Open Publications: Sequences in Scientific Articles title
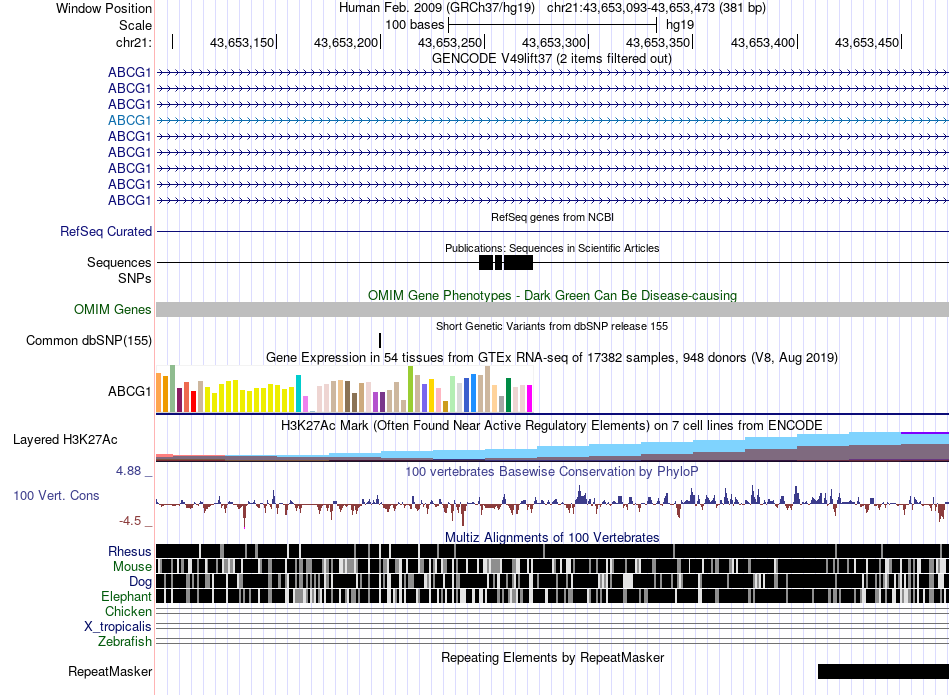950x695 pixels. point(552,248)
